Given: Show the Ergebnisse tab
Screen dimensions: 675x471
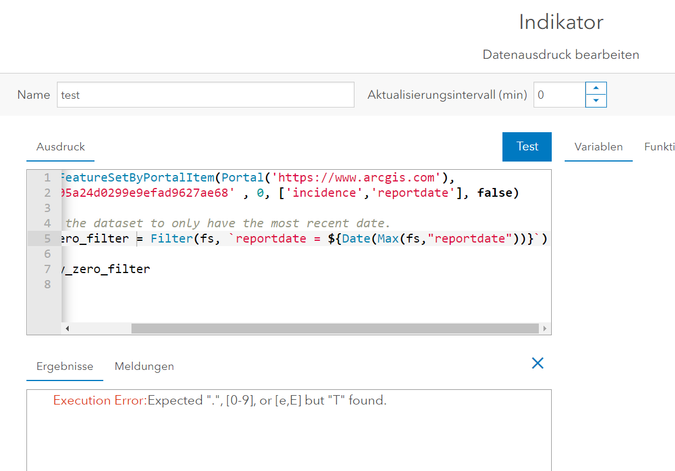Looking at the screenshot, I should 65,366.
